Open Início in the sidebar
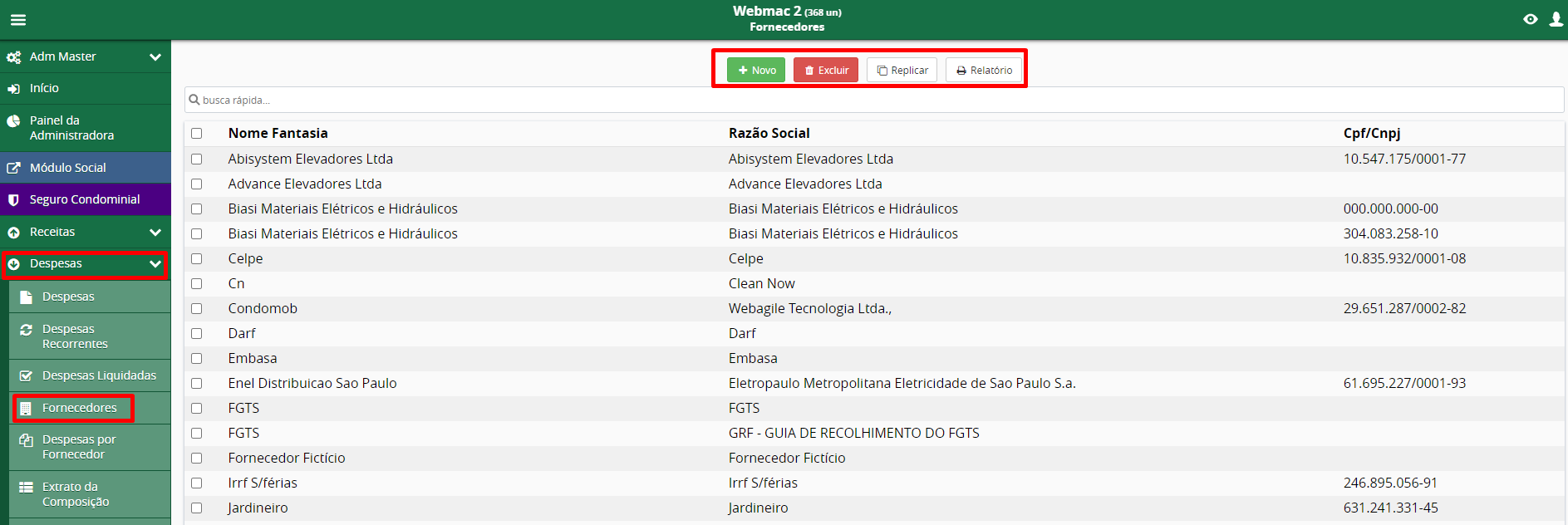 (86, 88)
